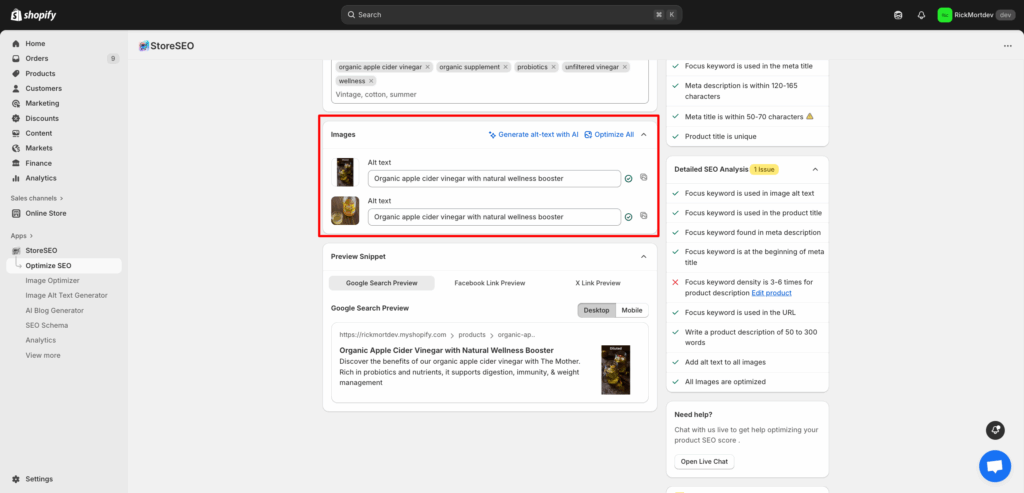This screenshot has height=493, width=1024.
Task: Switch to Facebook Link Preview tab
Action: coord(489,283)
